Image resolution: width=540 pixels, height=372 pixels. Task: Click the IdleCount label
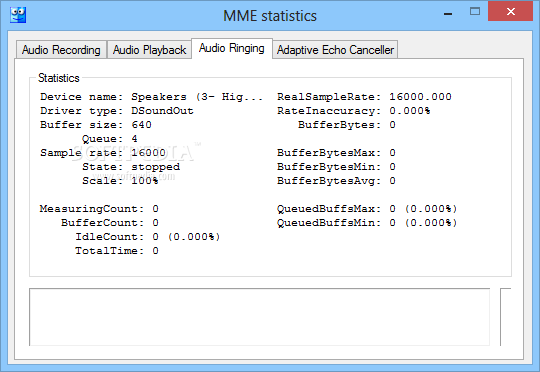coord(110,237)
